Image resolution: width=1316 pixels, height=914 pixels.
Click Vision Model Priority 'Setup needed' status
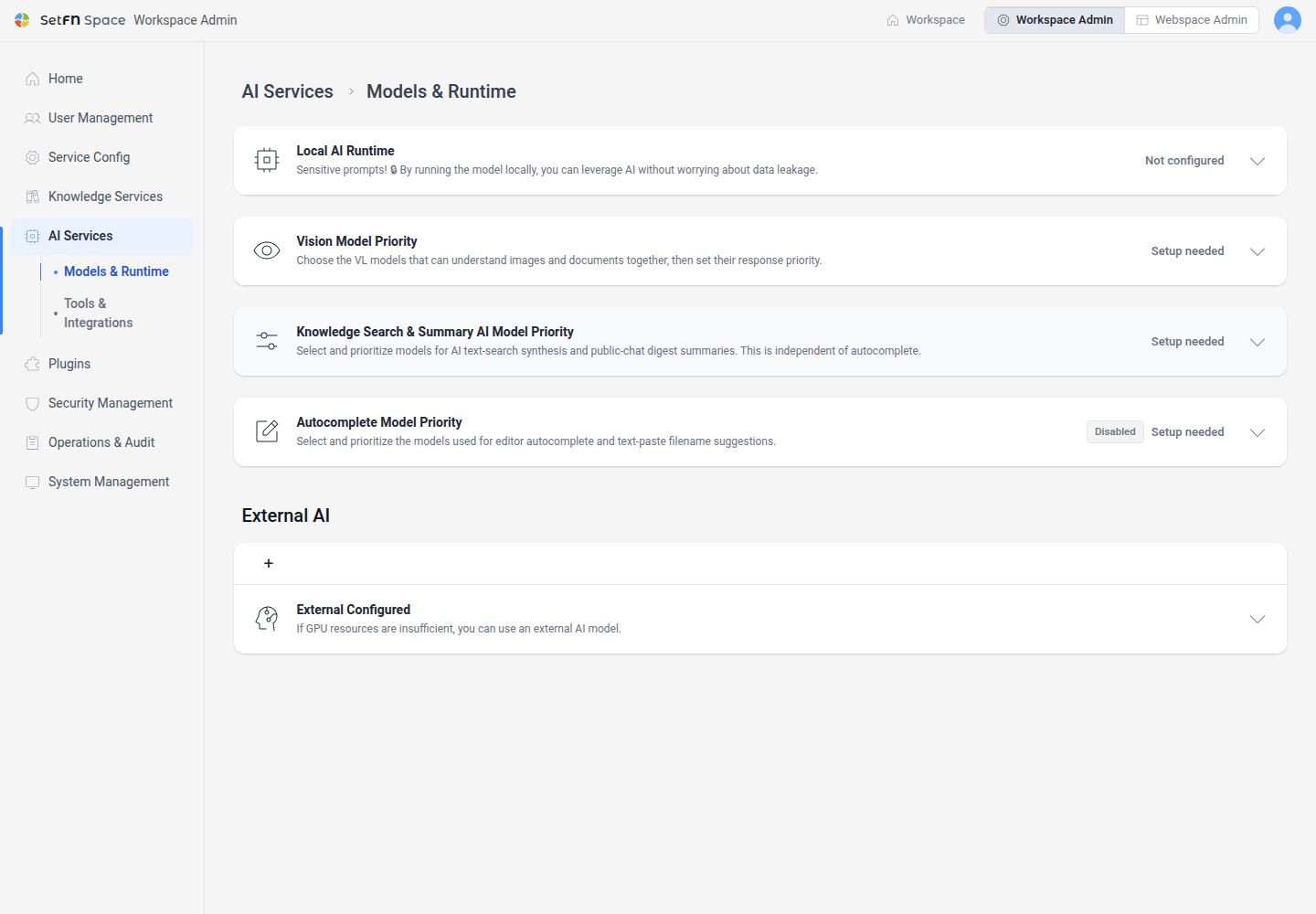[1187, 251]
